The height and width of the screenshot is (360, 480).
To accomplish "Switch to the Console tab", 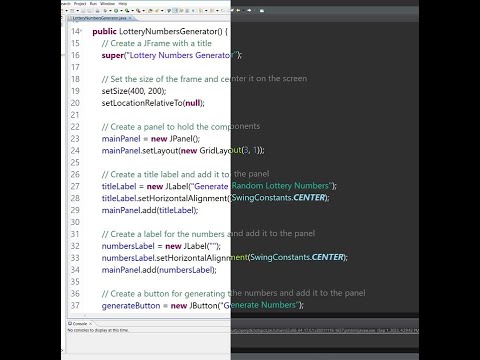I will click(79, 323).
